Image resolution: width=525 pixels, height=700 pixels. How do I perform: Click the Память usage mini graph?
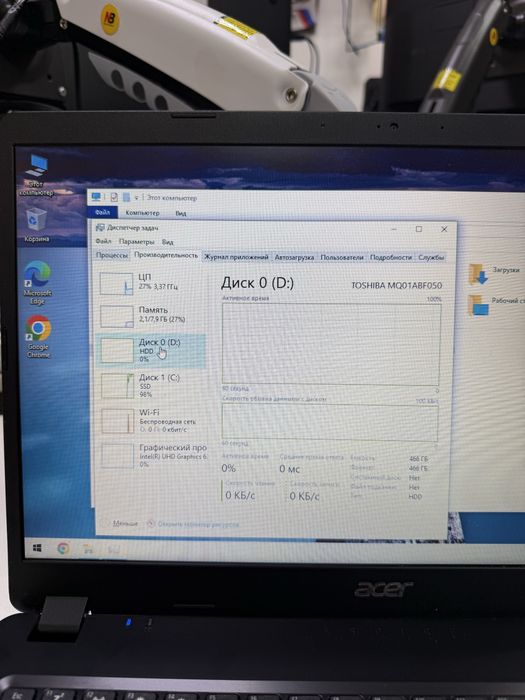(117, 316)
